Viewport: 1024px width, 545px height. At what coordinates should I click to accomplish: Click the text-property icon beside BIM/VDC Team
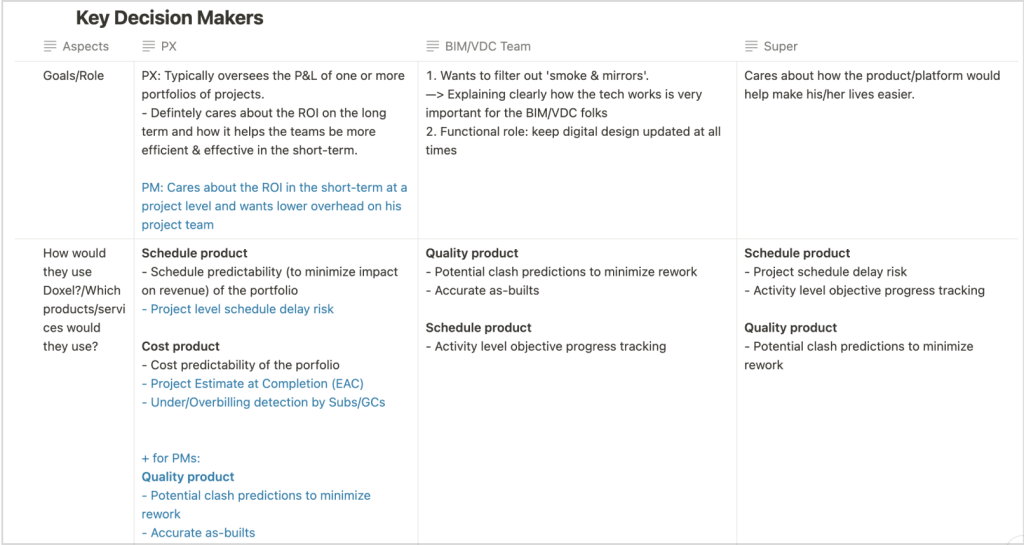[x=432, y=46]
